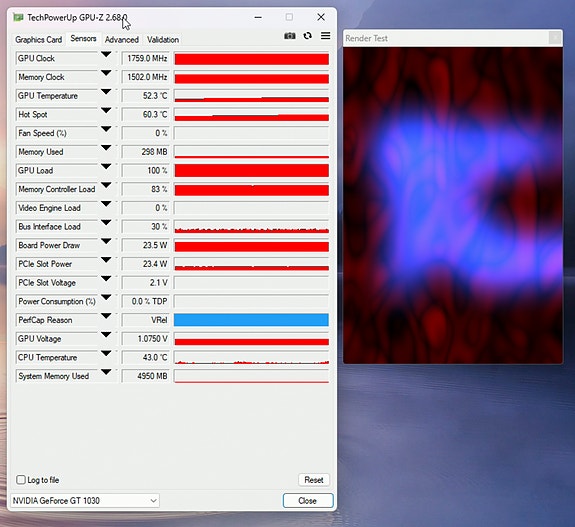Viewport: 575px width, 527px height.
Task: Enable the Log to file checkbox
Action: [x=21, y=480]
